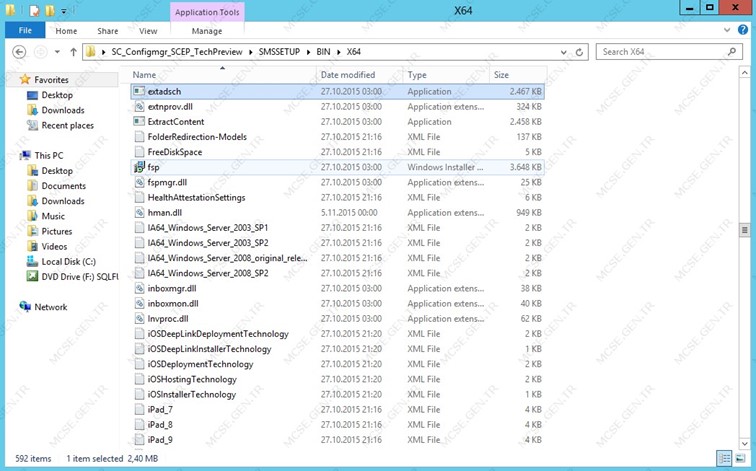
Task: Switch to the View ribbon tab
Action: [148, 31]
